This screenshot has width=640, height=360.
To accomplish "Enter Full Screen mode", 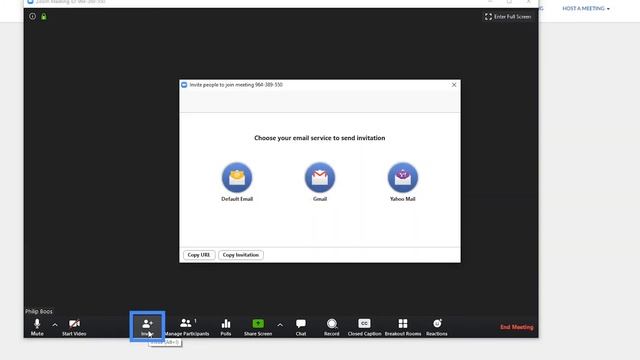I will (508, 17).
